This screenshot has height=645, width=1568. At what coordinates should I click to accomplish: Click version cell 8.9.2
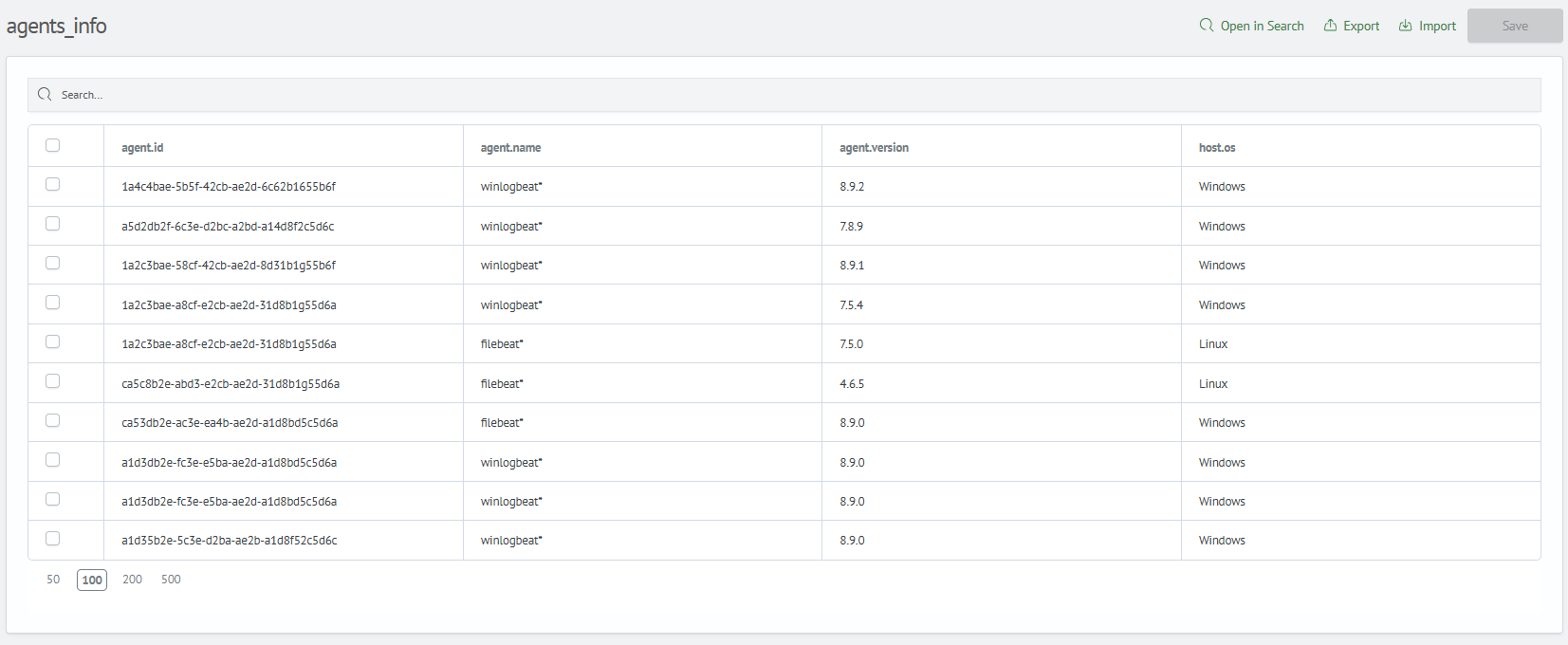pyautogui.click(x=852, y=187)
